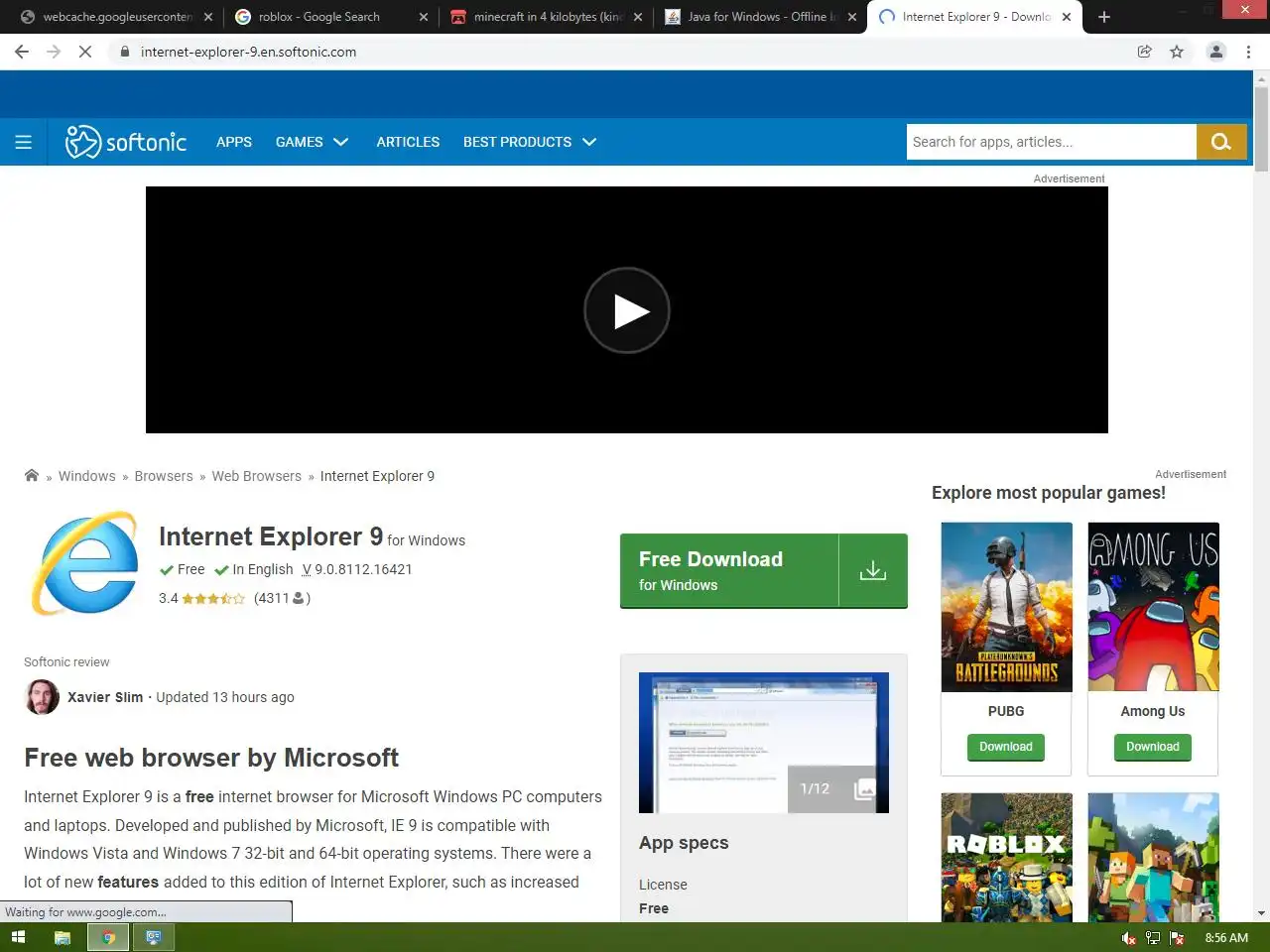1270x952 pixels.
Task: Click the download arrow icon on green button
Action: click(x=873, y=570)
